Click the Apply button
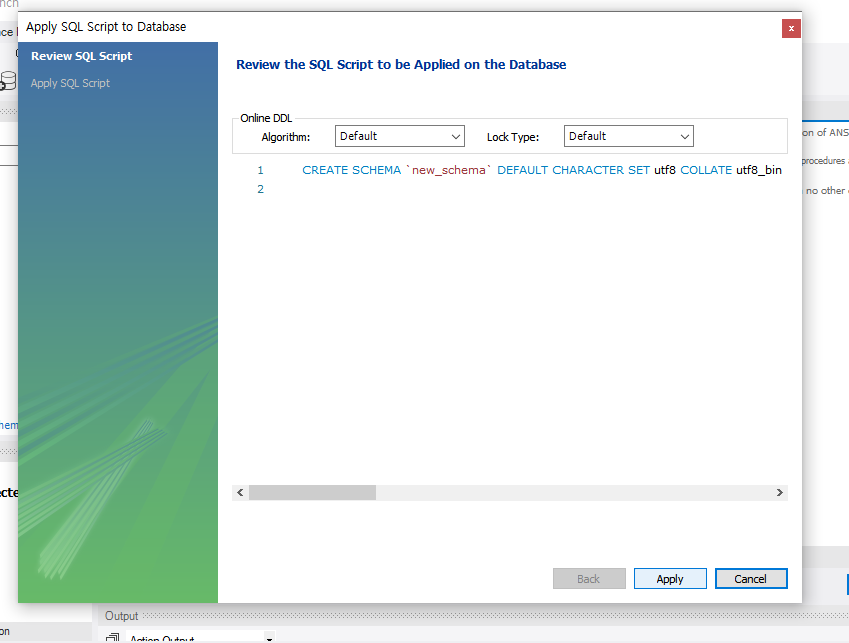Viewport: 849px width, 643px height. tap(670, 579)
